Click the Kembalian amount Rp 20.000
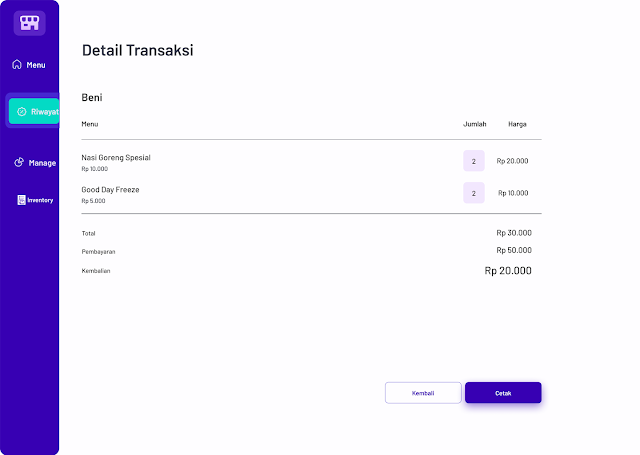Image resolution: width=640 pixels, height=455 pixels. coord(508,271)
